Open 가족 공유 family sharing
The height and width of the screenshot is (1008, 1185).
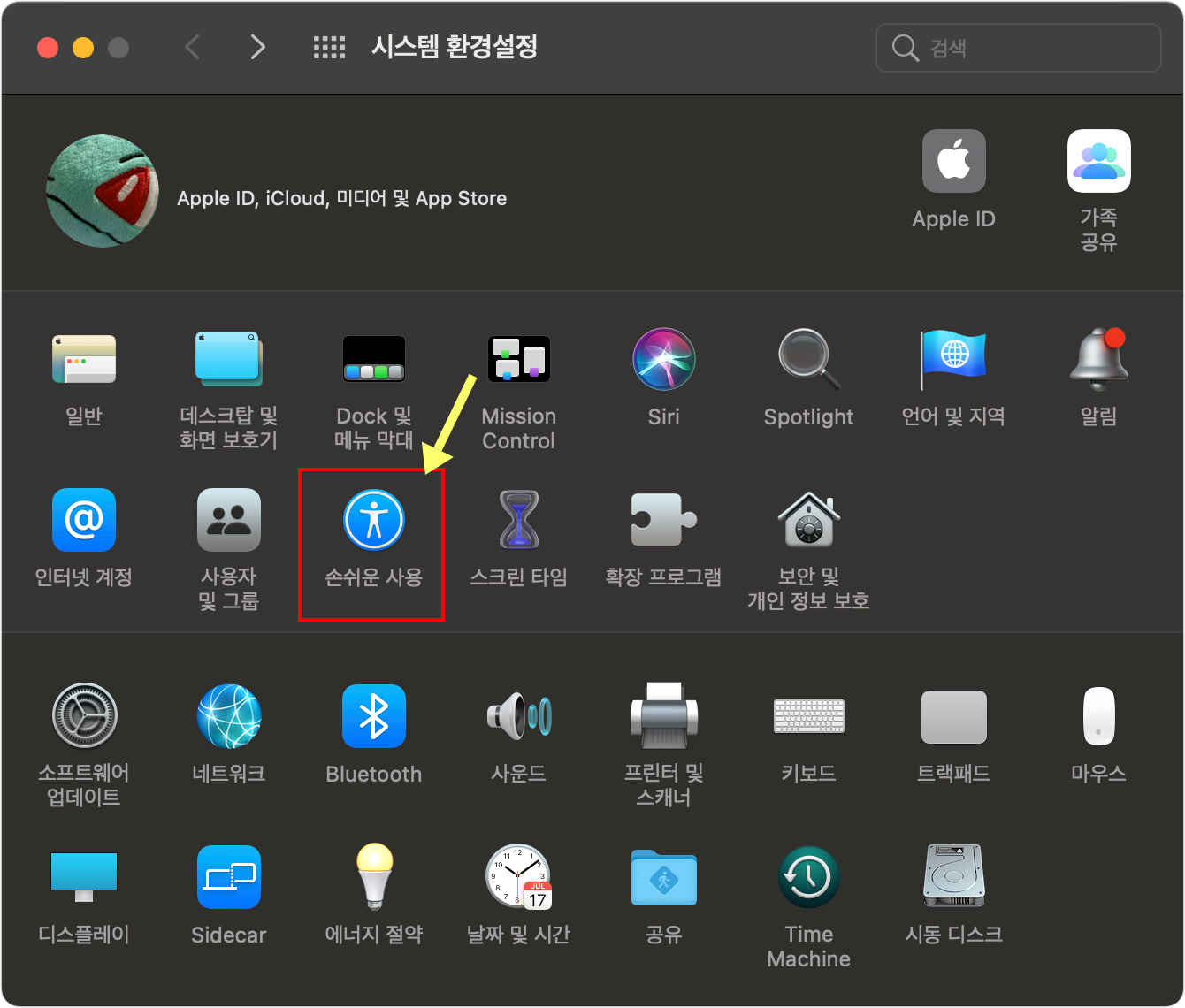tap(1099, 161)
